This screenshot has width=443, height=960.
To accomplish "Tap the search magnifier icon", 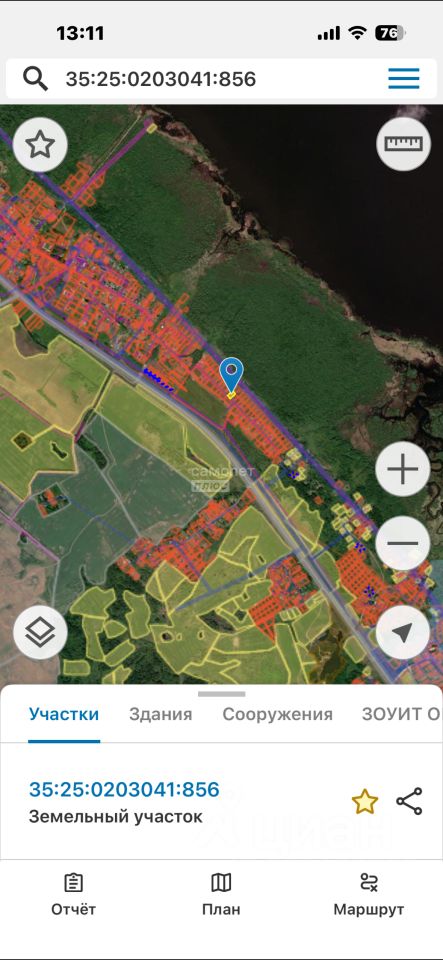I will pyautogui.click(x=35, y=79).
